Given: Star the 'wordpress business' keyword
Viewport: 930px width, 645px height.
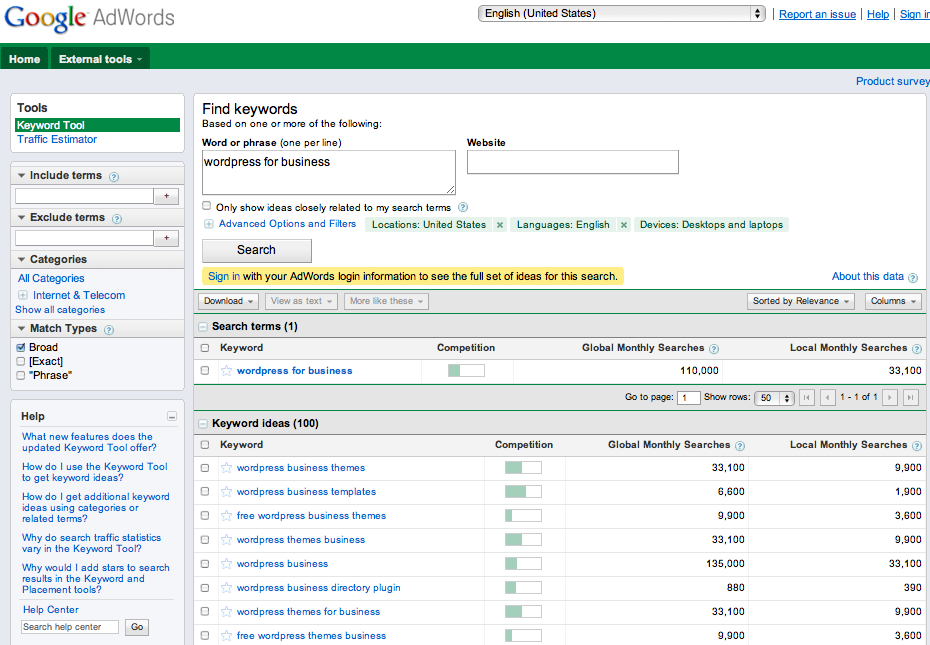Looking at the screenshot, I should tap(226, 564).
